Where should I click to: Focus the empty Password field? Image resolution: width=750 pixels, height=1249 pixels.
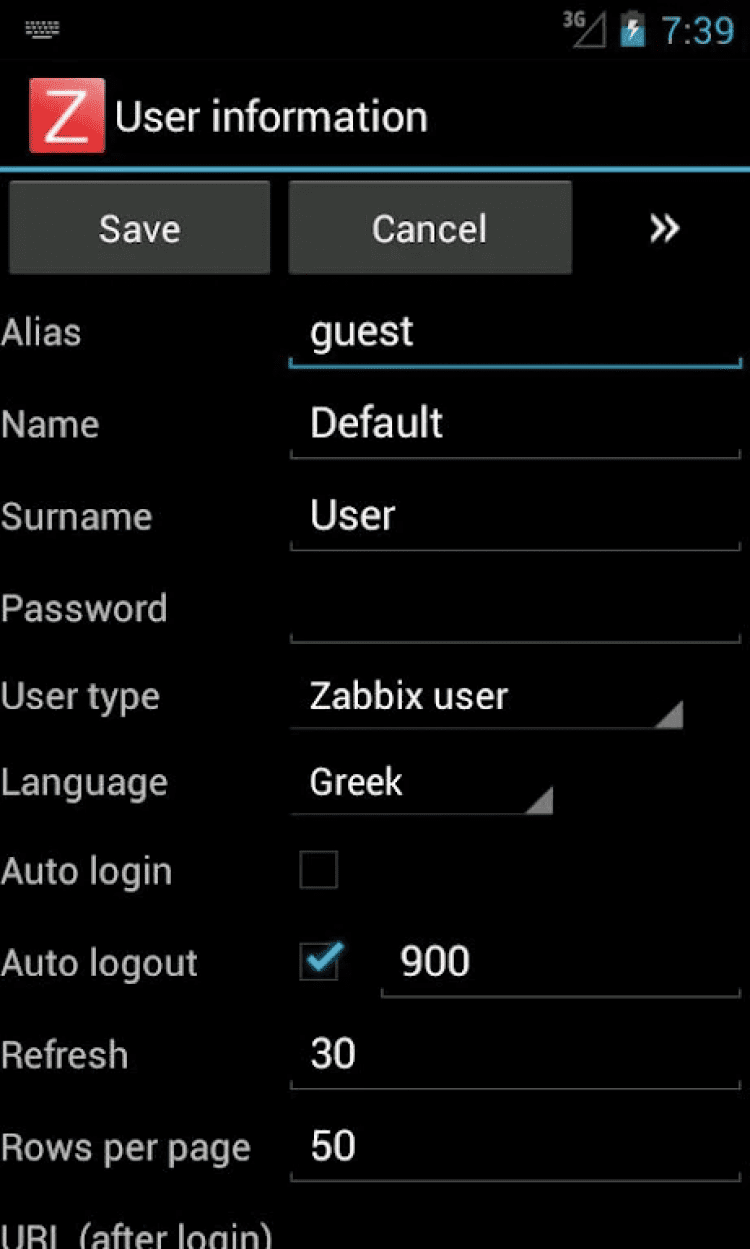514,608
